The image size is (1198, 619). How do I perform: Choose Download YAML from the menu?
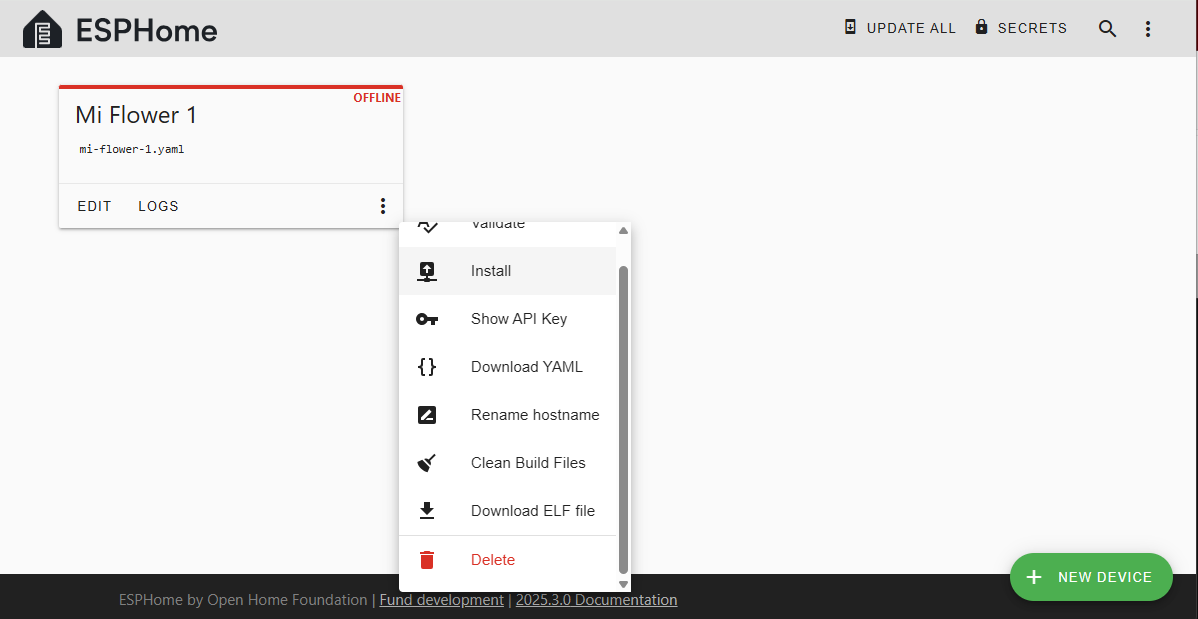pyautogui.click(x=507, y=367)
